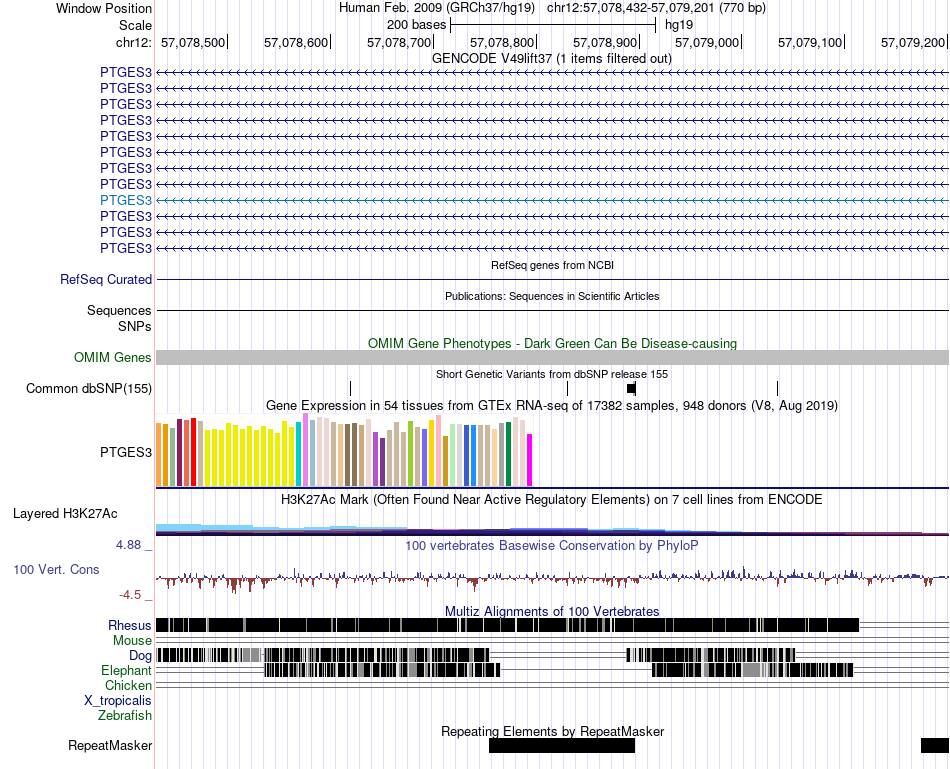Screen dimensions: 950x769
Task: Click the gray OMIM Genes bar
Action: coord(552,358)
